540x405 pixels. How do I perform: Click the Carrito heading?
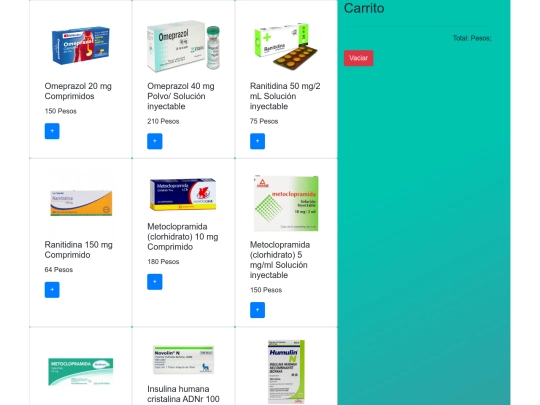364,8
